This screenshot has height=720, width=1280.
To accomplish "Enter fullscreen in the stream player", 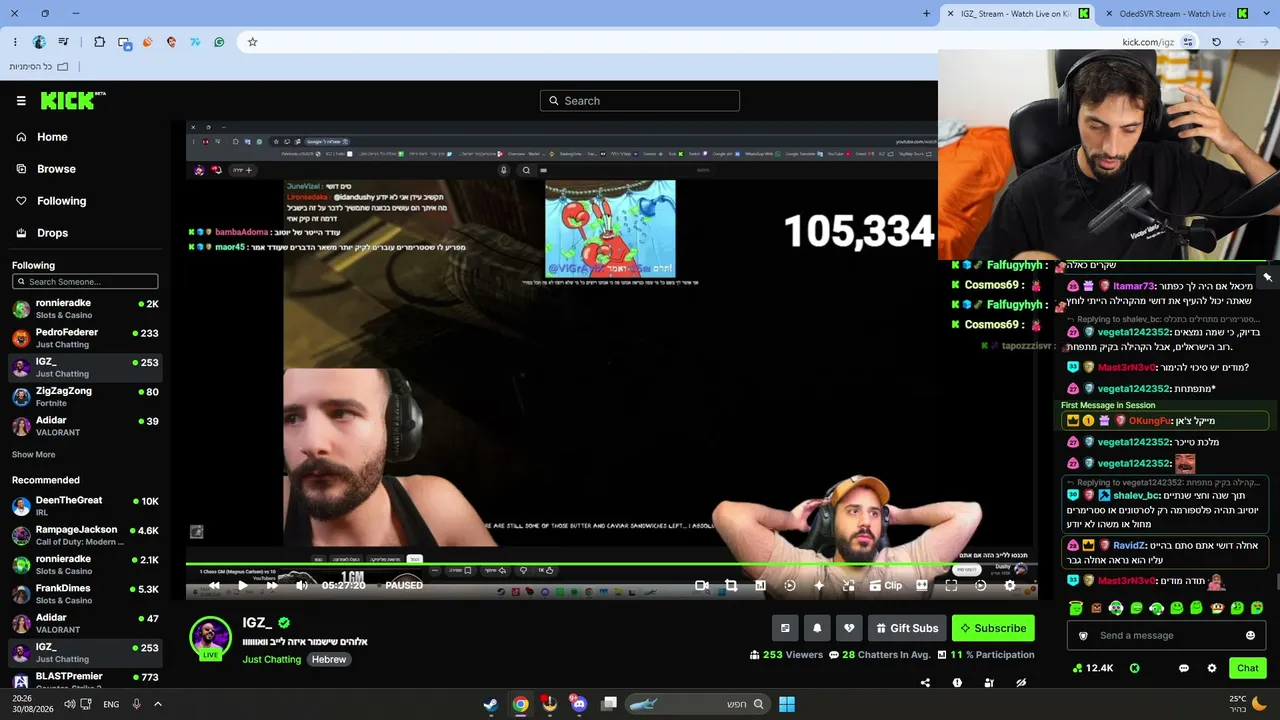I will (x=951, y=586).
